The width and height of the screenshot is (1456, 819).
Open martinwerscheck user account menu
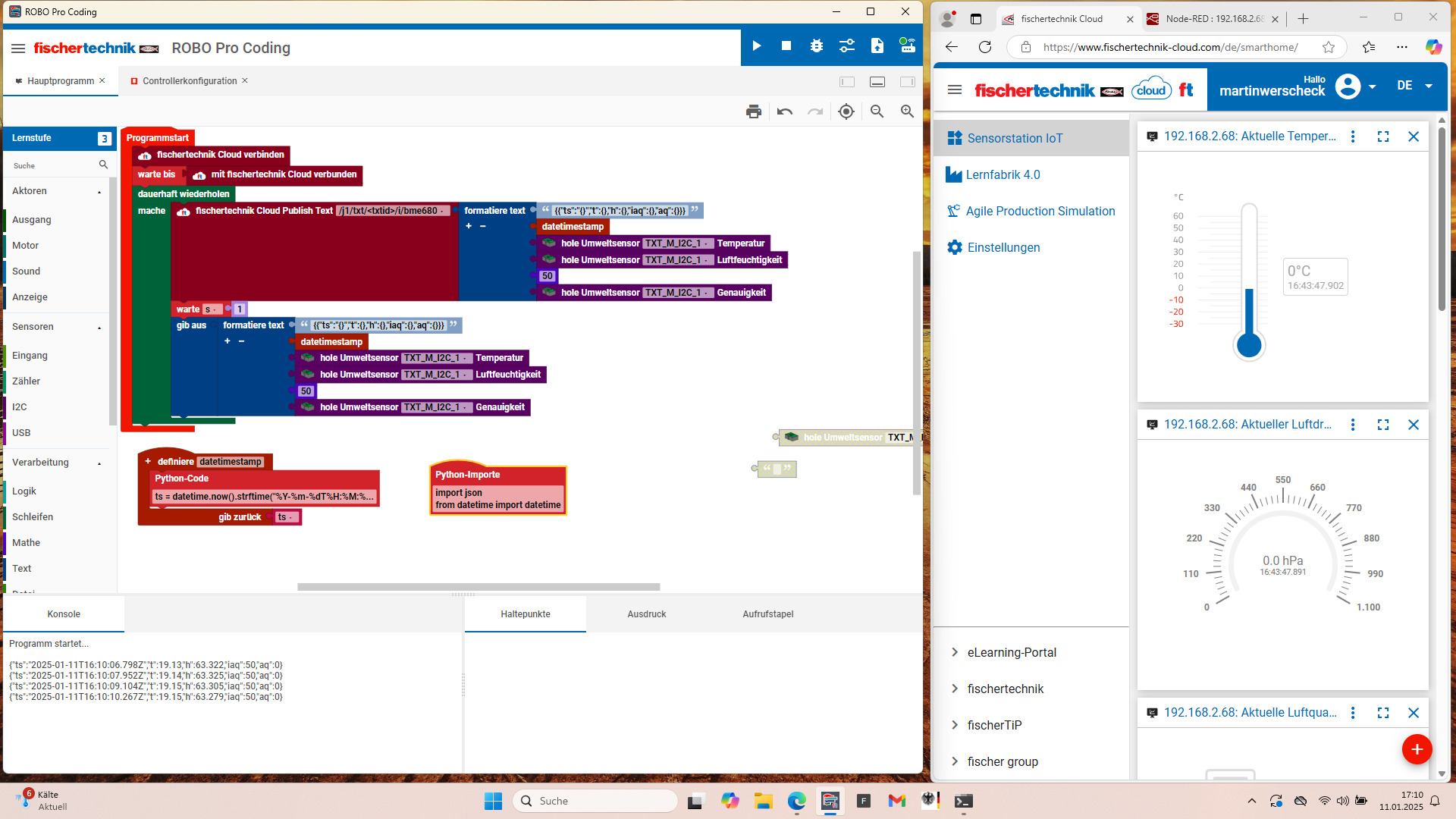1297,86
